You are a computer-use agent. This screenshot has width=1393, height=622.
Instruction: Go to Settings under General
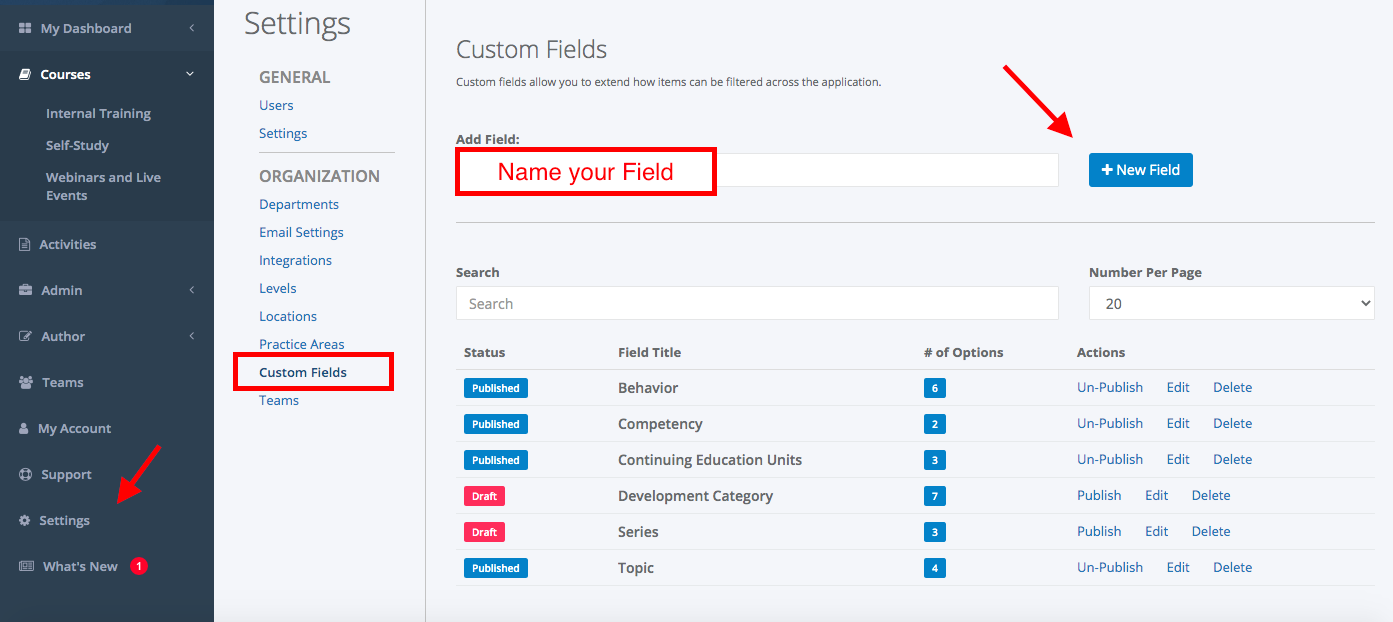pyautogui.click(x=283, y=133)
